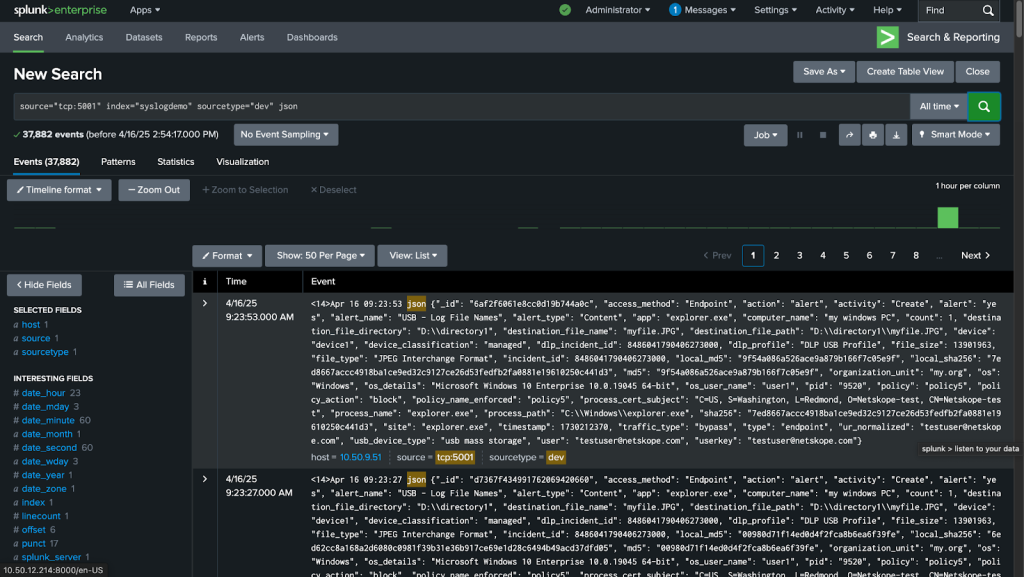The image size is (1024, 577).
Task: Open the Smart Mode dropdown
Action: pyautogui.click(x=955, y=134)
